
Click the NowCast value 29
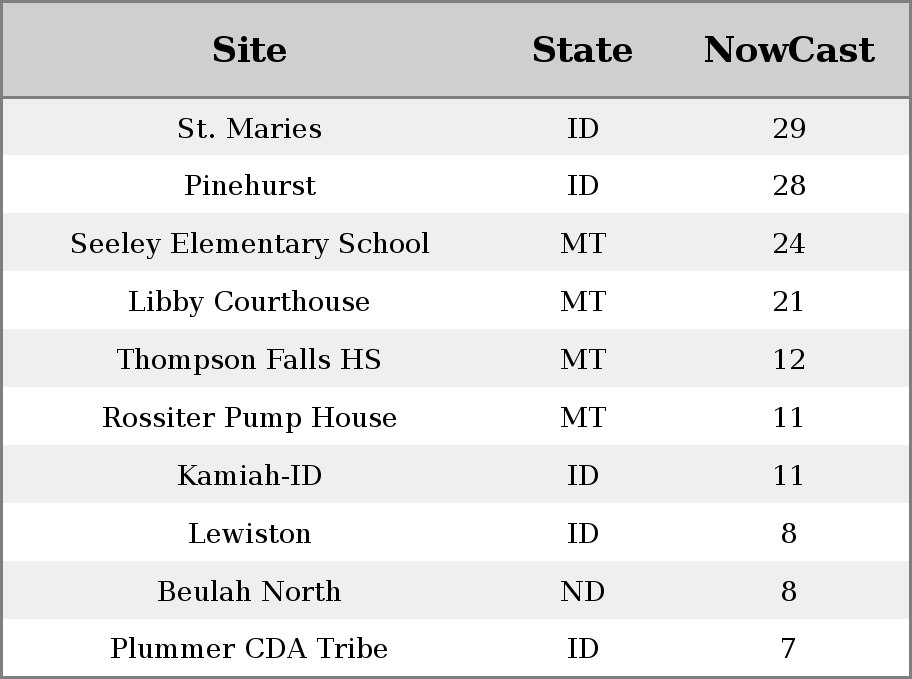(789, 128)
